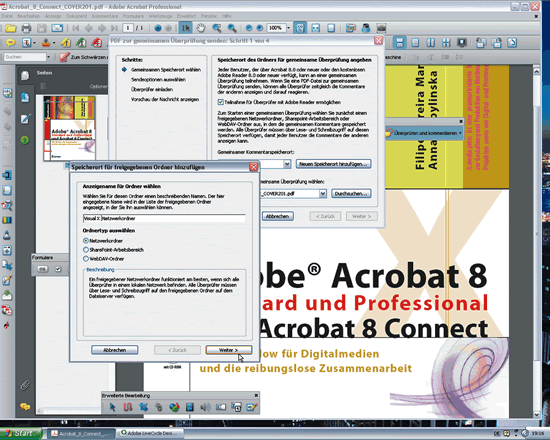Click the Redaction marker icon (Zum Schwärzen)
This screenshot has width=550, height=440.
tap(64, 57)
